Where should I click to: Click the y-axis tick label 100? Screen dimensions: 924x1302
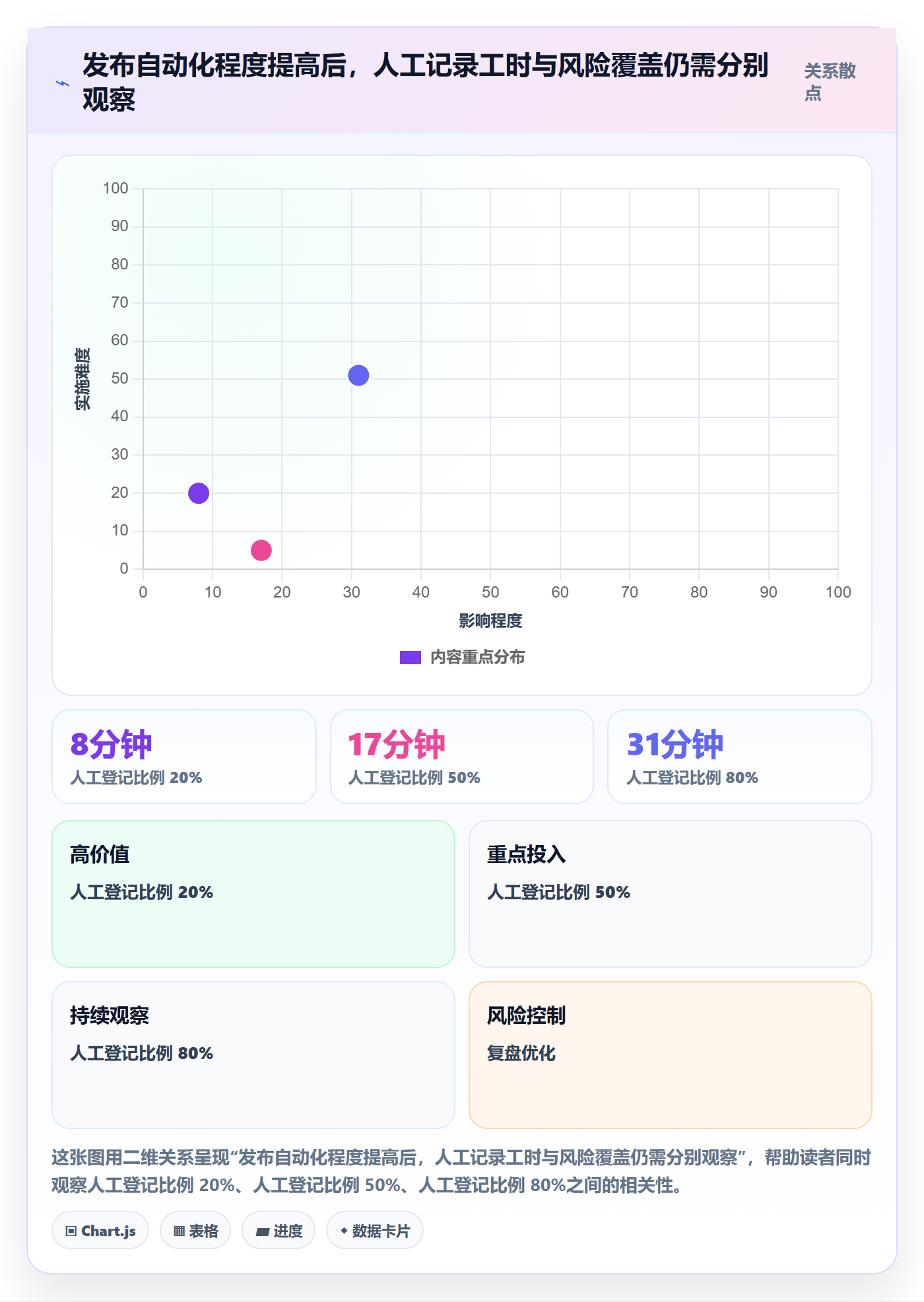115,188
